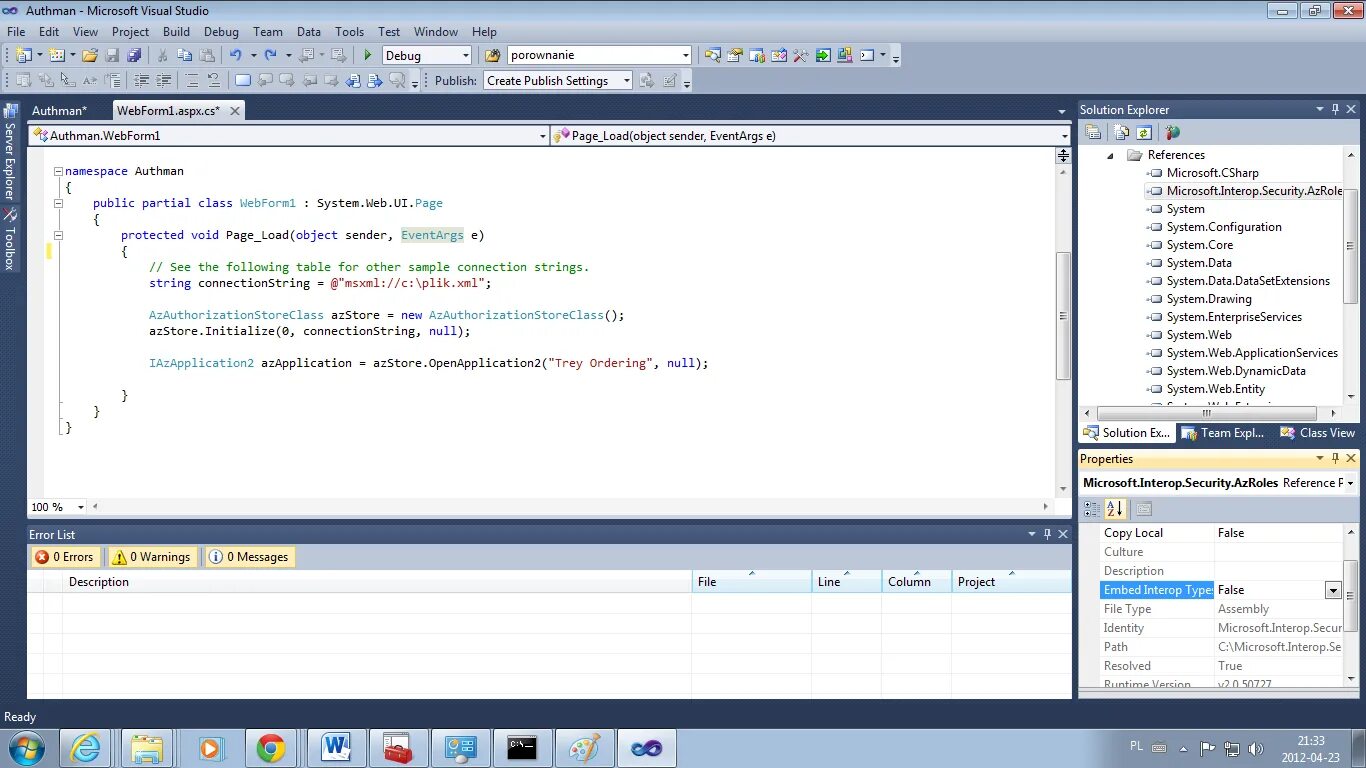Start debugging with green play icon
Image resolution: width=1366 pixels, height=768 pixels.
[368, 56]
